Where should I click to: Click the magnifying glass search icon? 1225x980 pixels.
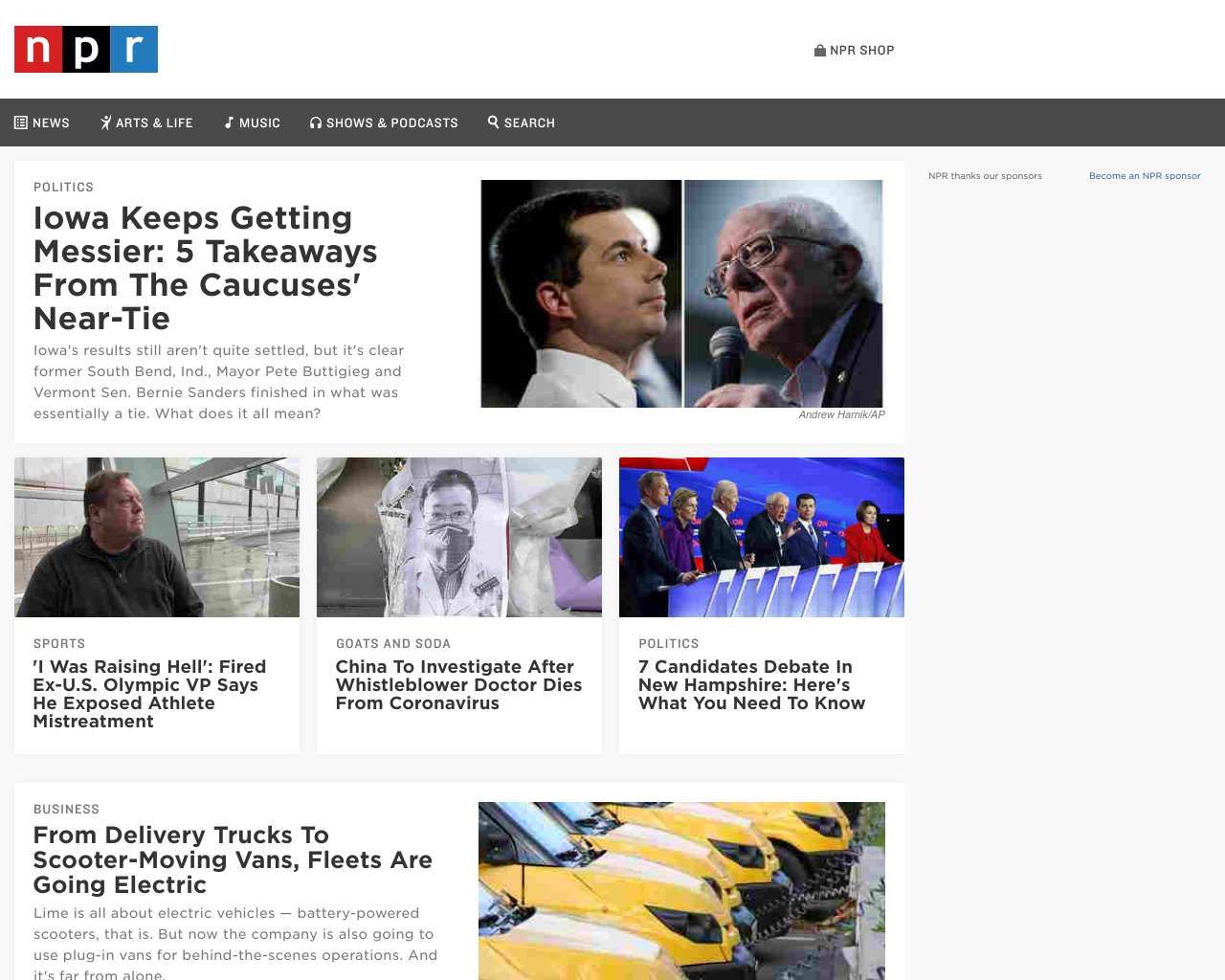[x=494, y=122]
